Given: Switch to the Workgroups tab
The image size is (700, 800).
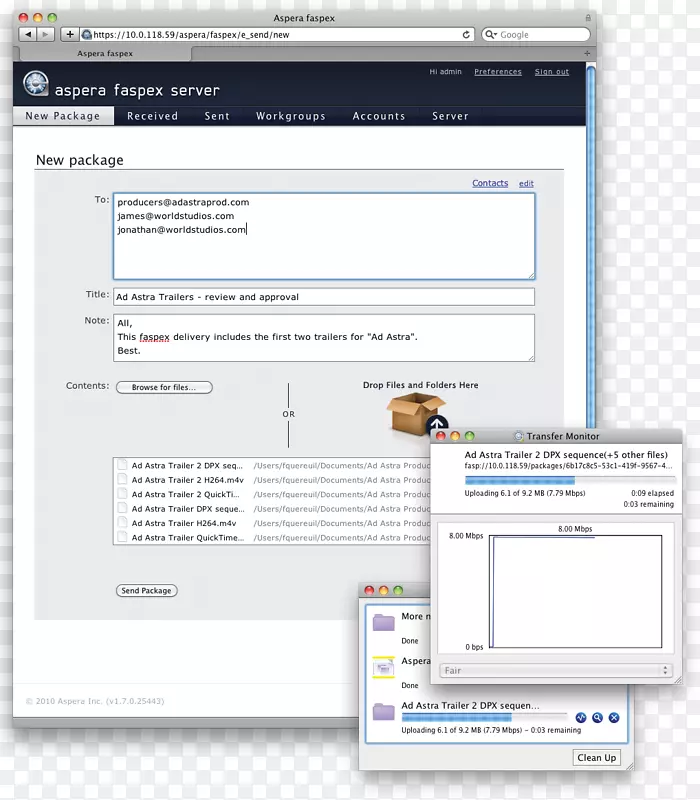Looking at the screenshot, I should (x=290, y=116).
